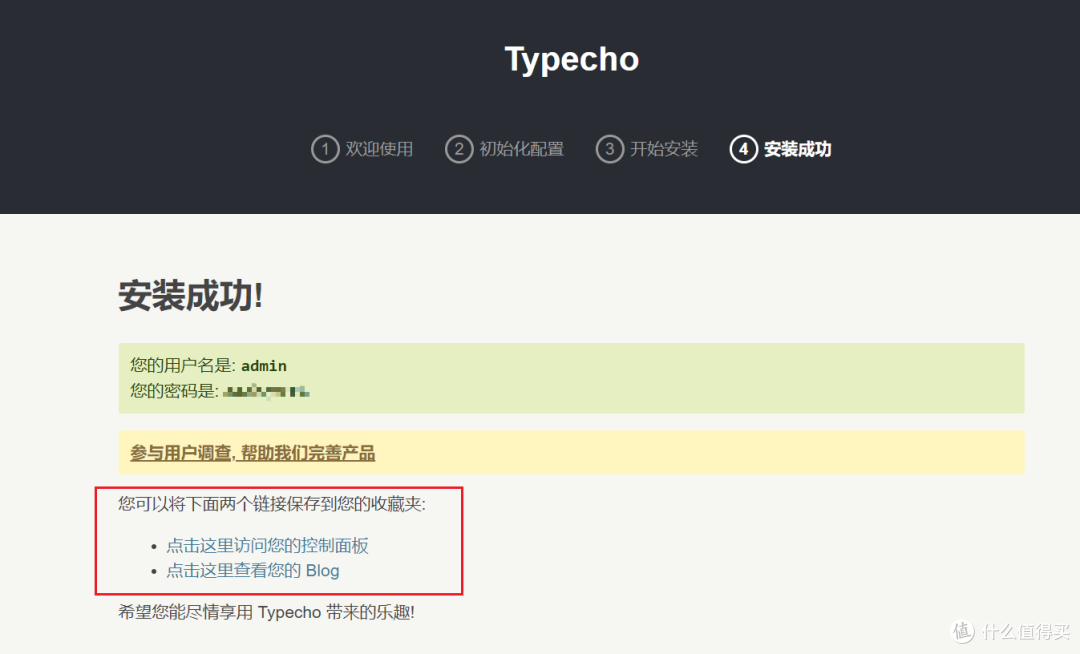Click the Typecho header title
Image resolution: width=1080 pixels, height=654 pixels.
point(571,58)
